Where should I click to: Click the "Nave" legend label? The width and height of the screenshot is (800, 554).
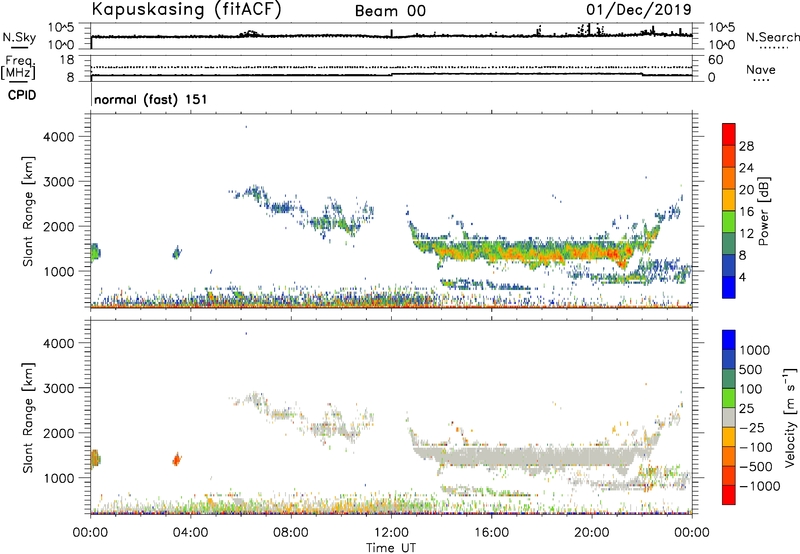click(x=761, y=70)
